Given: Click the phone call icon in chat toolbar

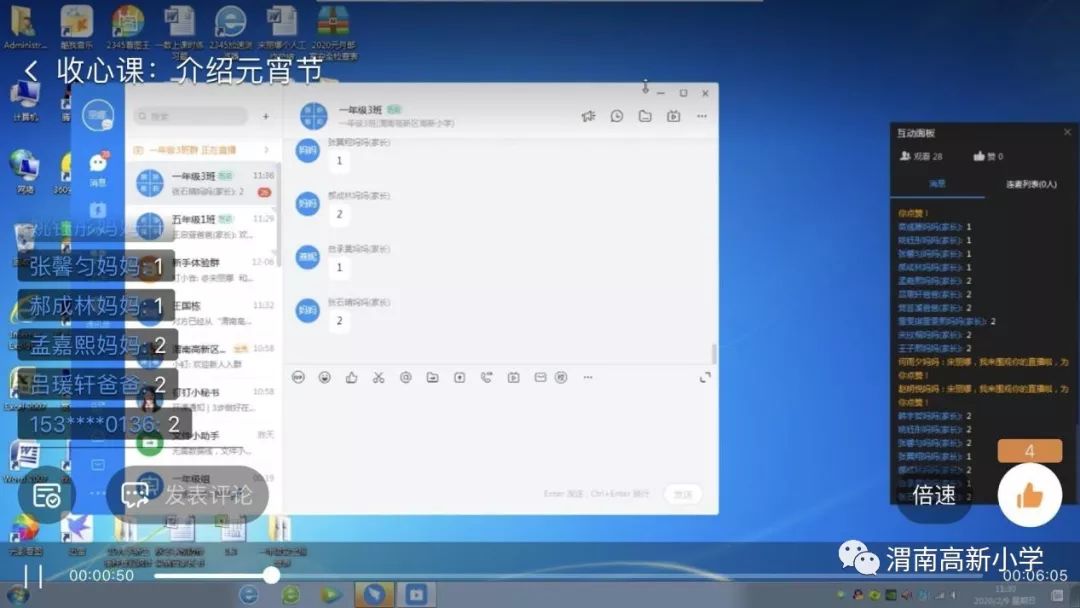Looking at the screenshot, I should [486, 377].
